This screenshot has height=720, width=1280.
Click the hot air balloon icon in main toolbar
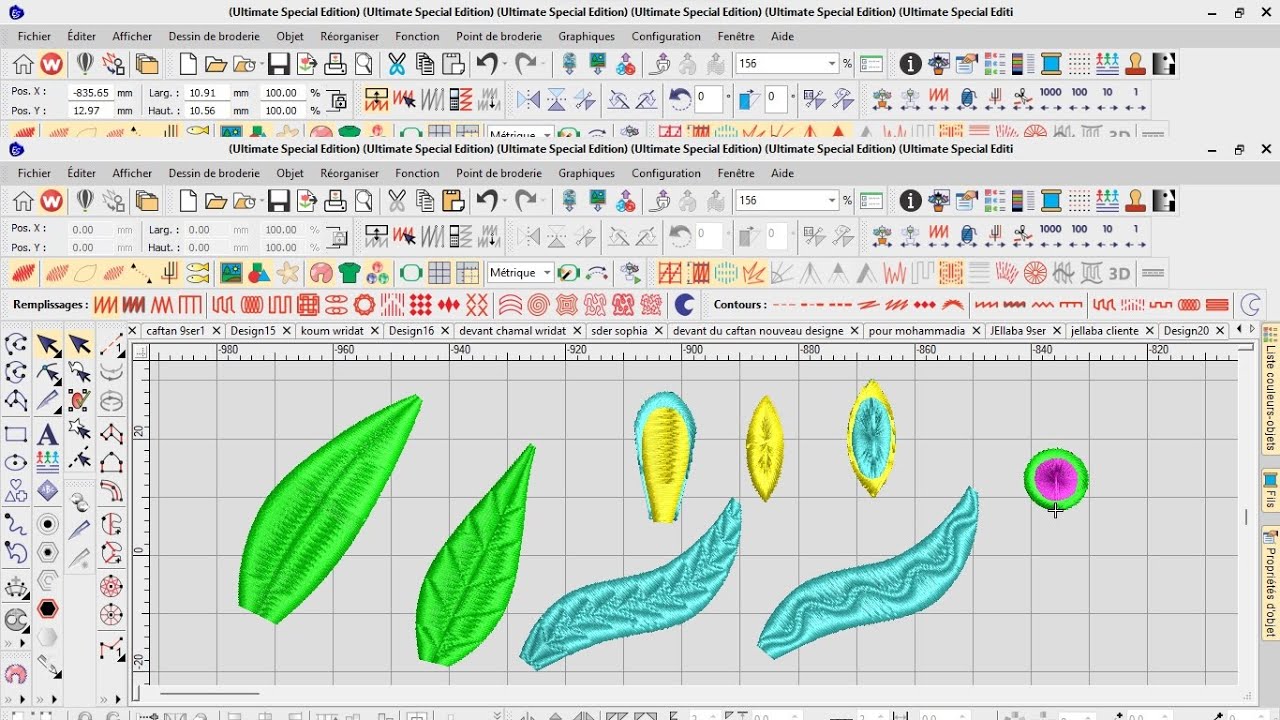coord(85,201)
